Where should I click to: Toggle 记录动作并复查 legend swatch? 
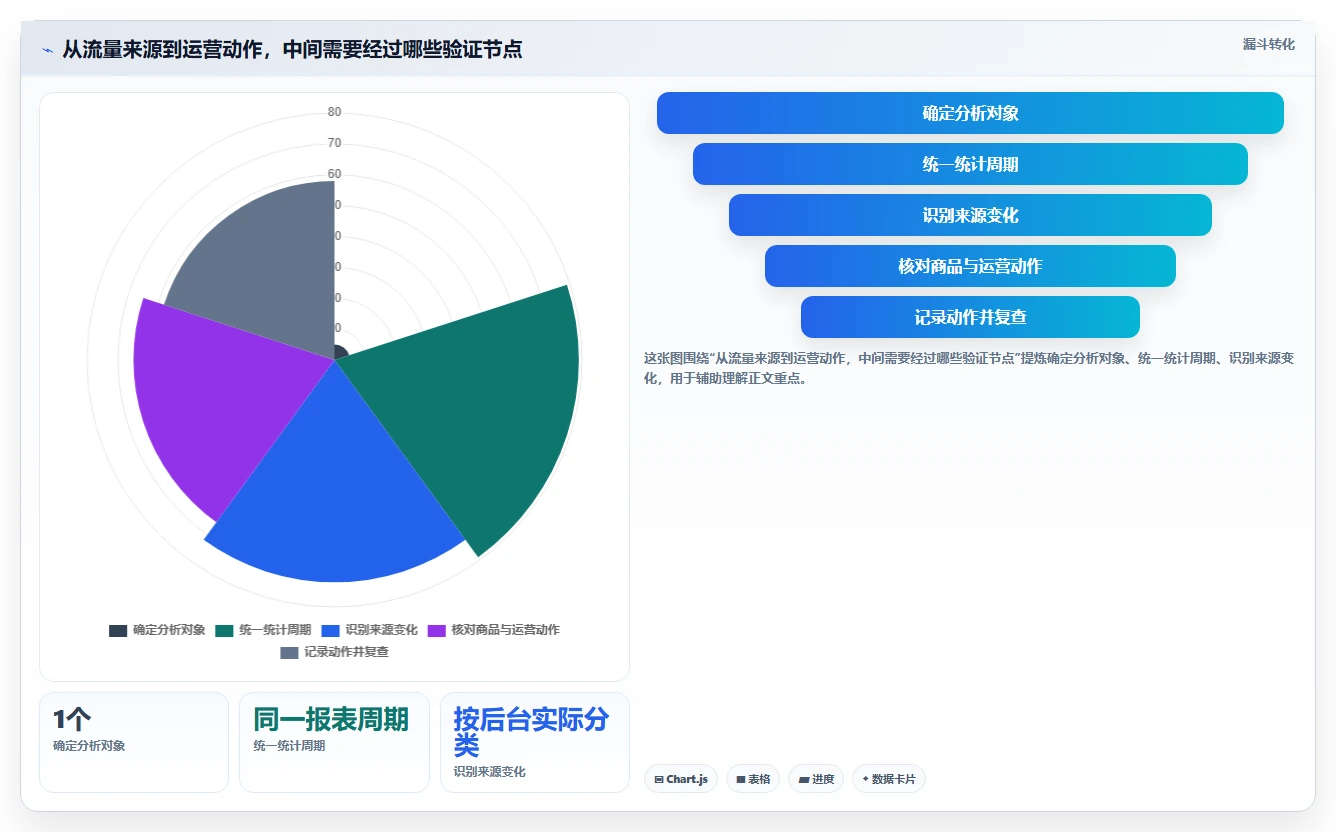(x=289, y=652)
